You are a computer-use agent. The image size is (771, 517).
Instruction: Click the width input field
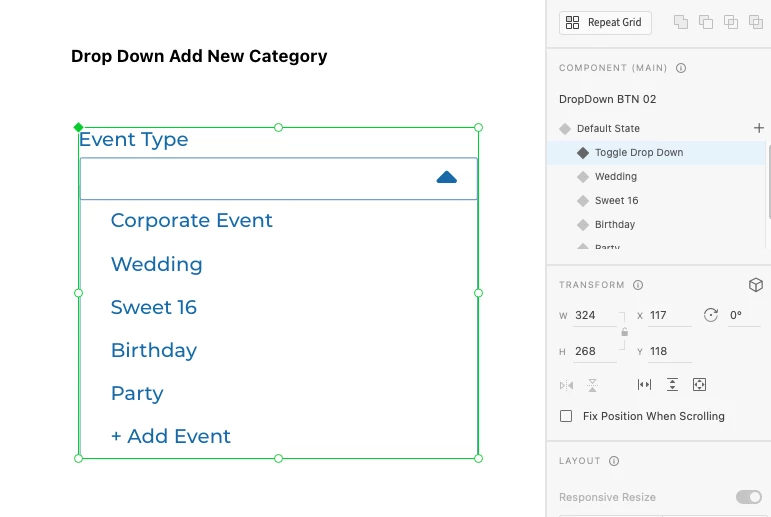pyautogui.click(x=594, y=315)
